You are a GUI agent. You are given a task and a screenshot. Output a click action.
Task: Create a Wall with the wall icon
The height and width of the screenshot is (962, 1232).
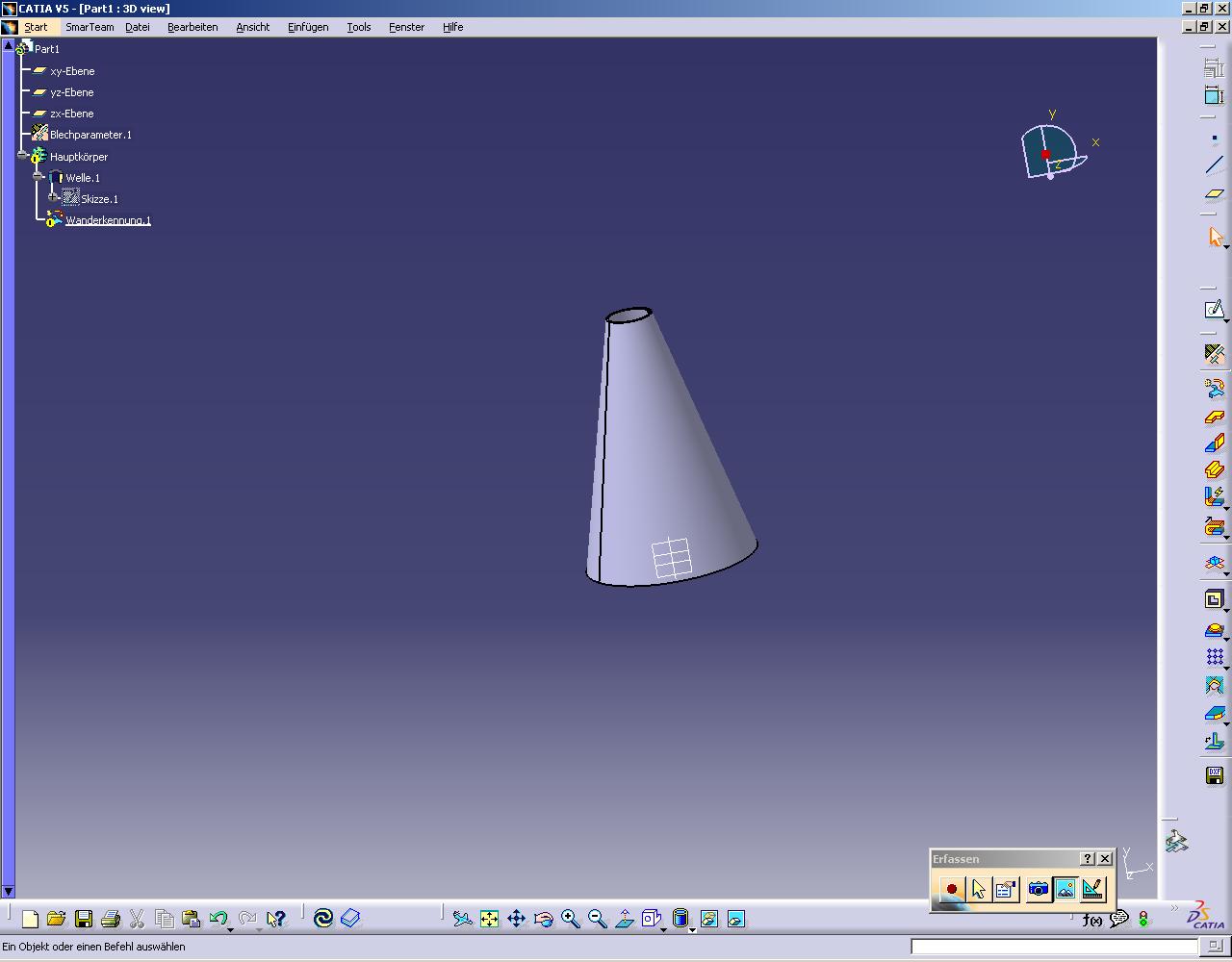point(1215,417)
